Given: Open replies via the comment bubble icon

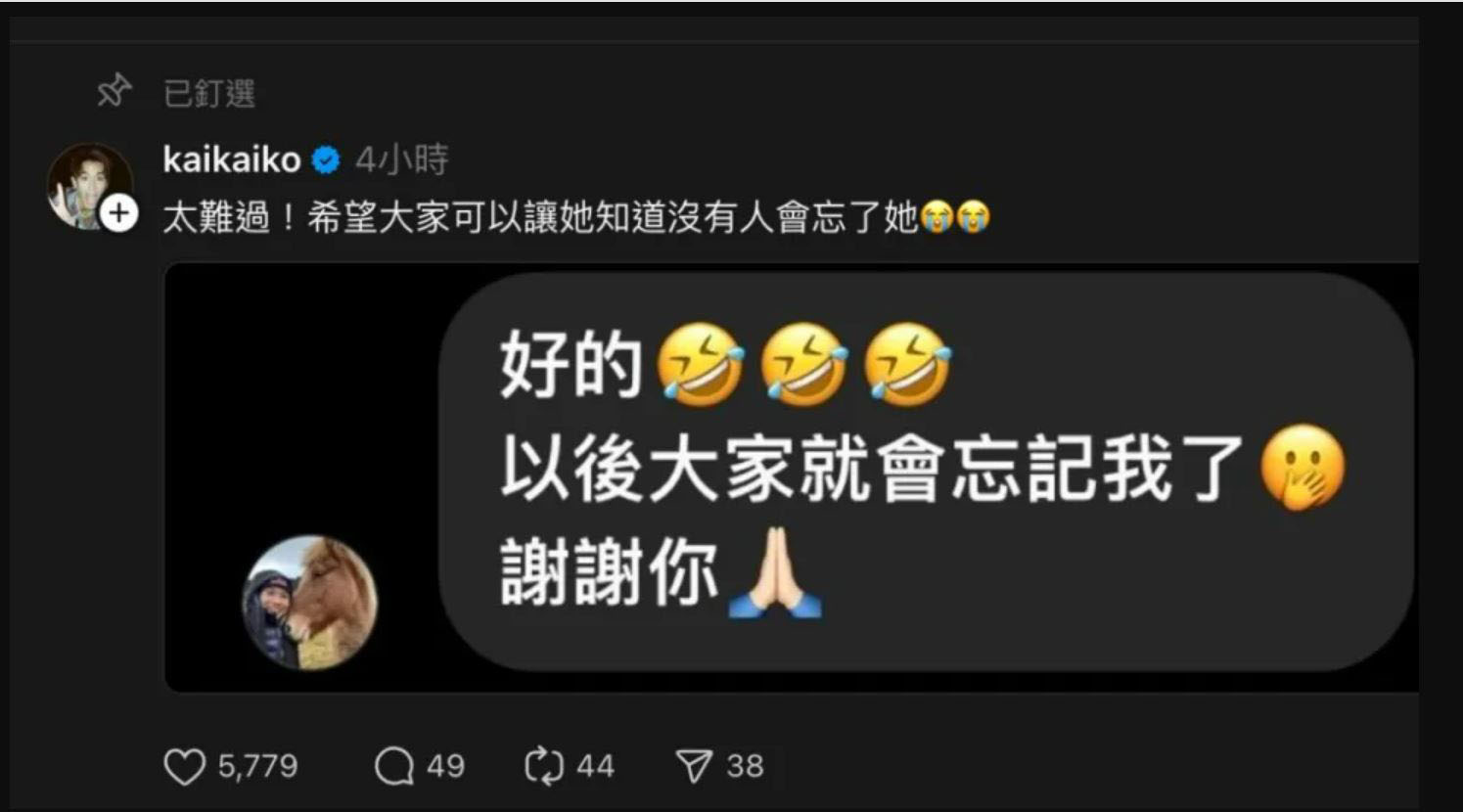Looking at the screenshot, I should tap(394, 767).
